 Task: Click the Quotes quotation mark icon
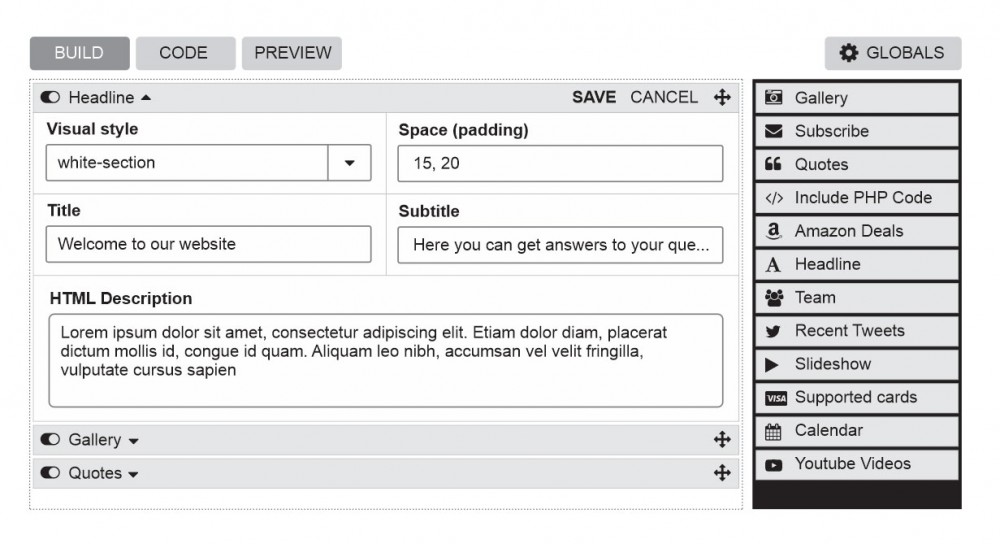(x=773, y=164)
